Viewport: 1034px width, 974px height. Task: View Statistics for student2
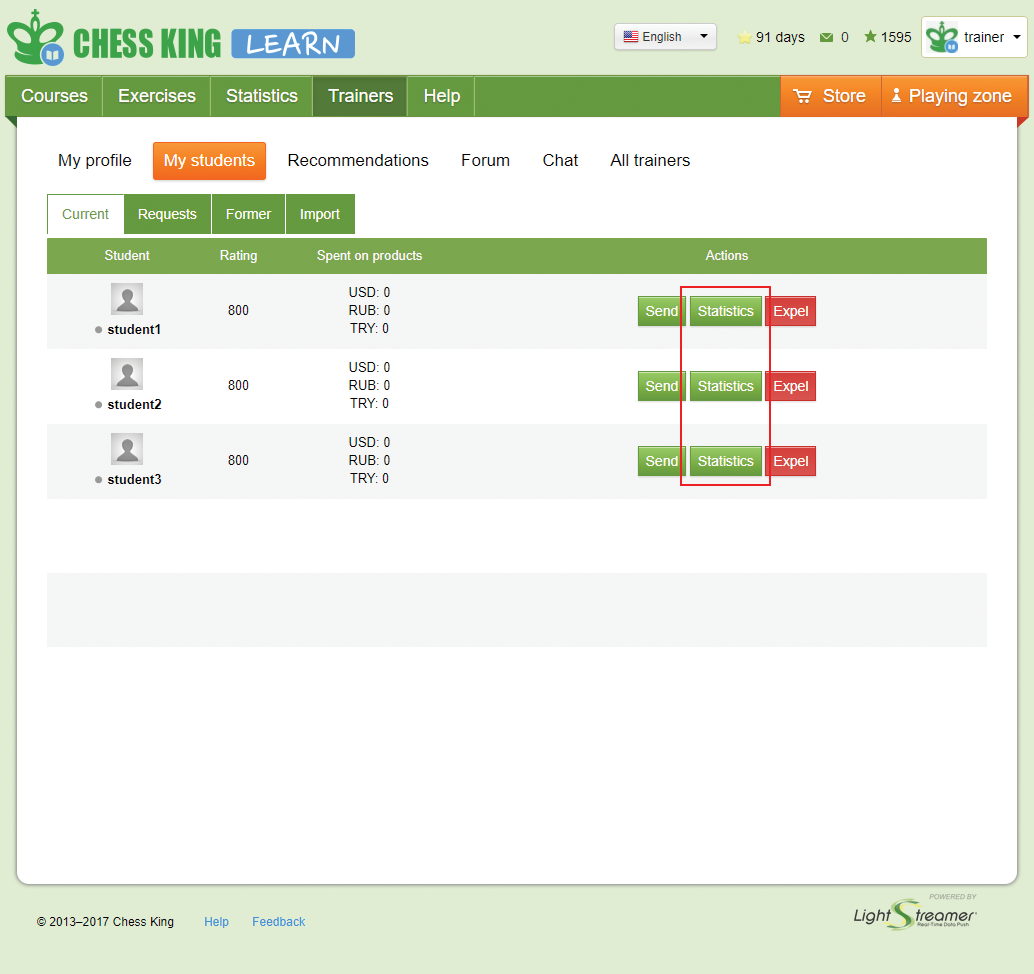tap(725, 386)
